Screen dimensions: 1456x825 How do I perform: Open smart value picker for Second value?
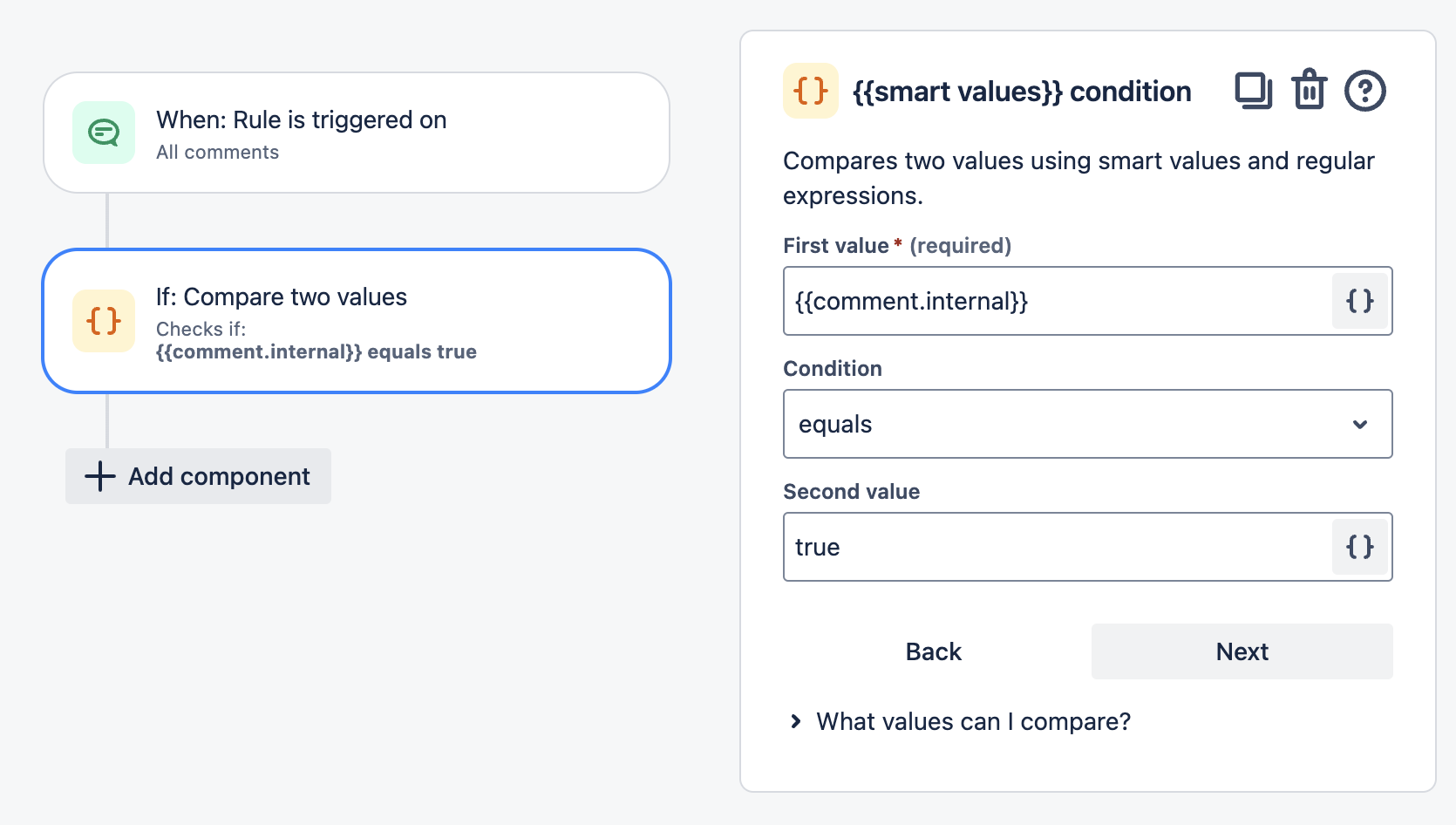click(1359, 548)
